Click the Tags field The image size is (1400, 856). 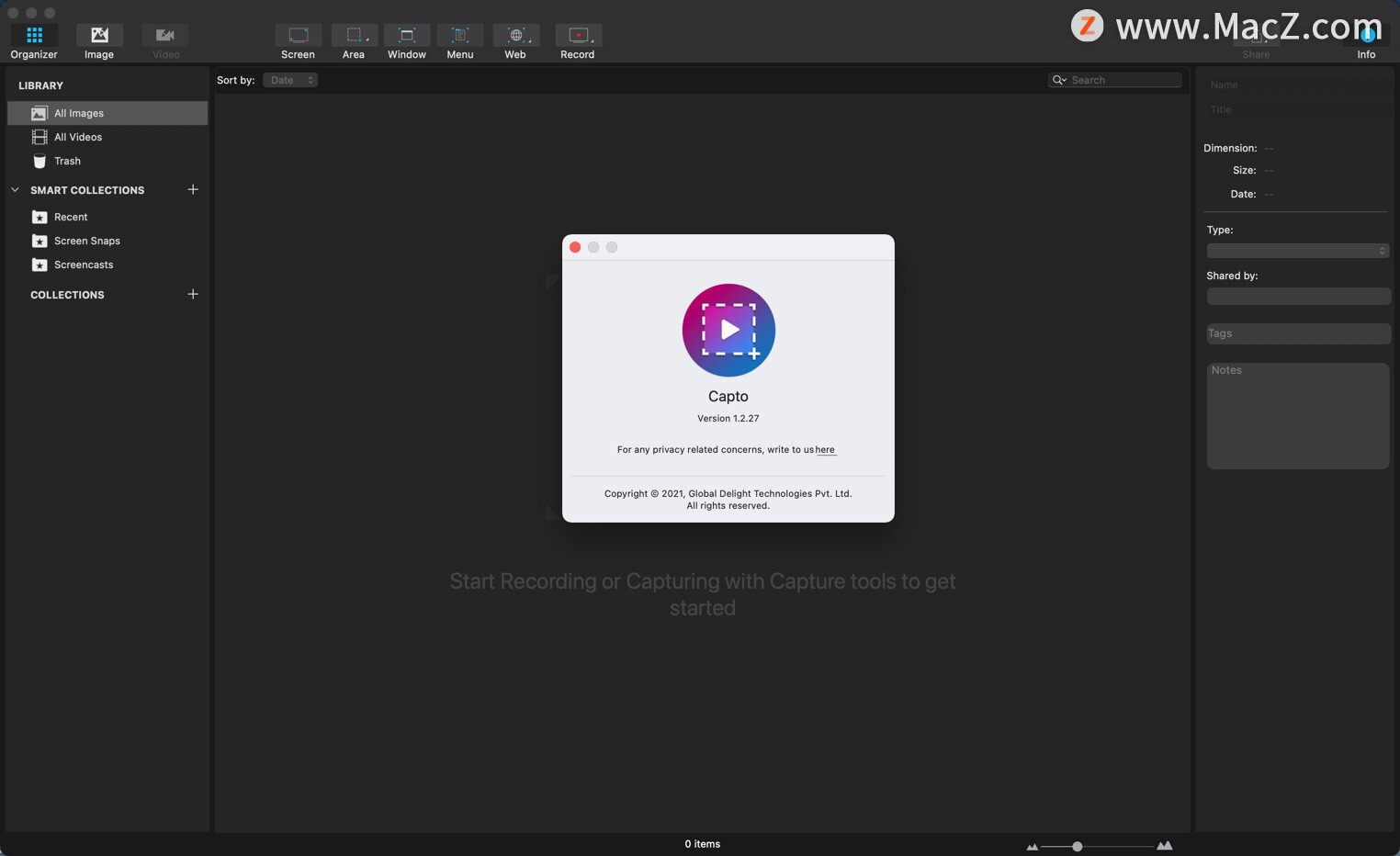[1298, 333]
